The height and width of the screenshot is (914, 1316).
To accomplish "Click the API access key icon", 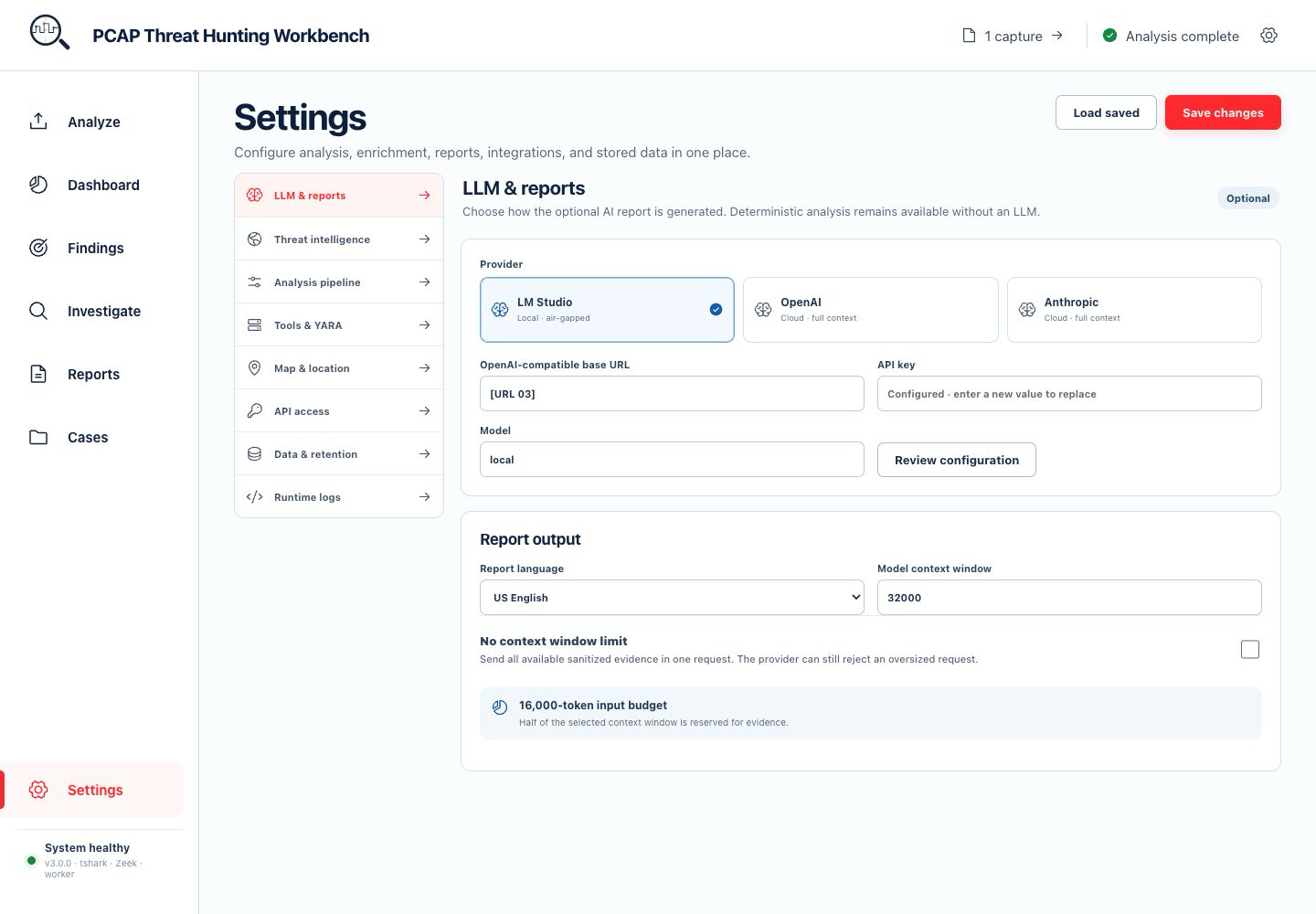I will 255,411.
